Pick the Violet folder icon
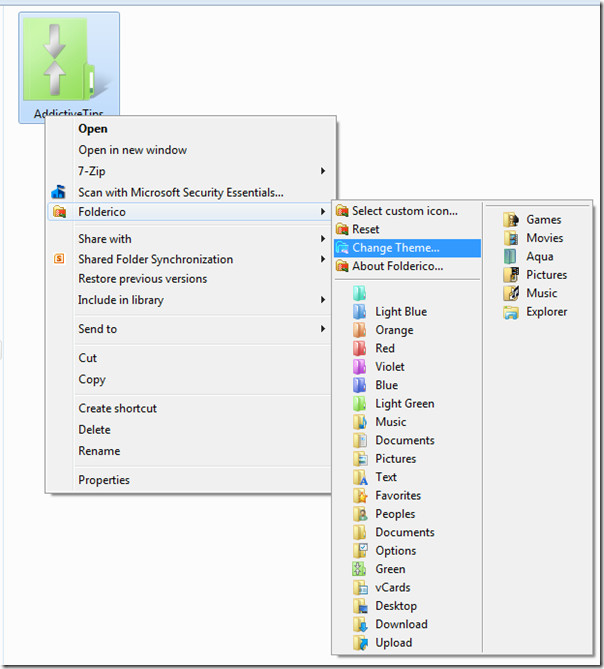The height and width of the screenshot is (669, 604). click(360, 366)
